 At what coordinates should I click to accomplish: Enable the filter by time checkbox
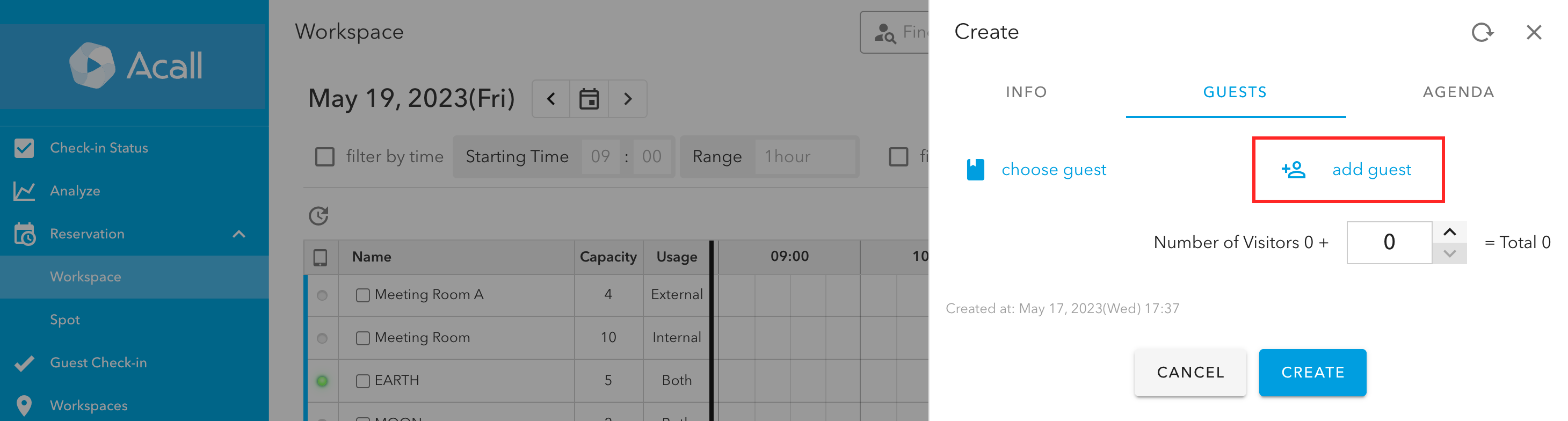pos(324,157)
